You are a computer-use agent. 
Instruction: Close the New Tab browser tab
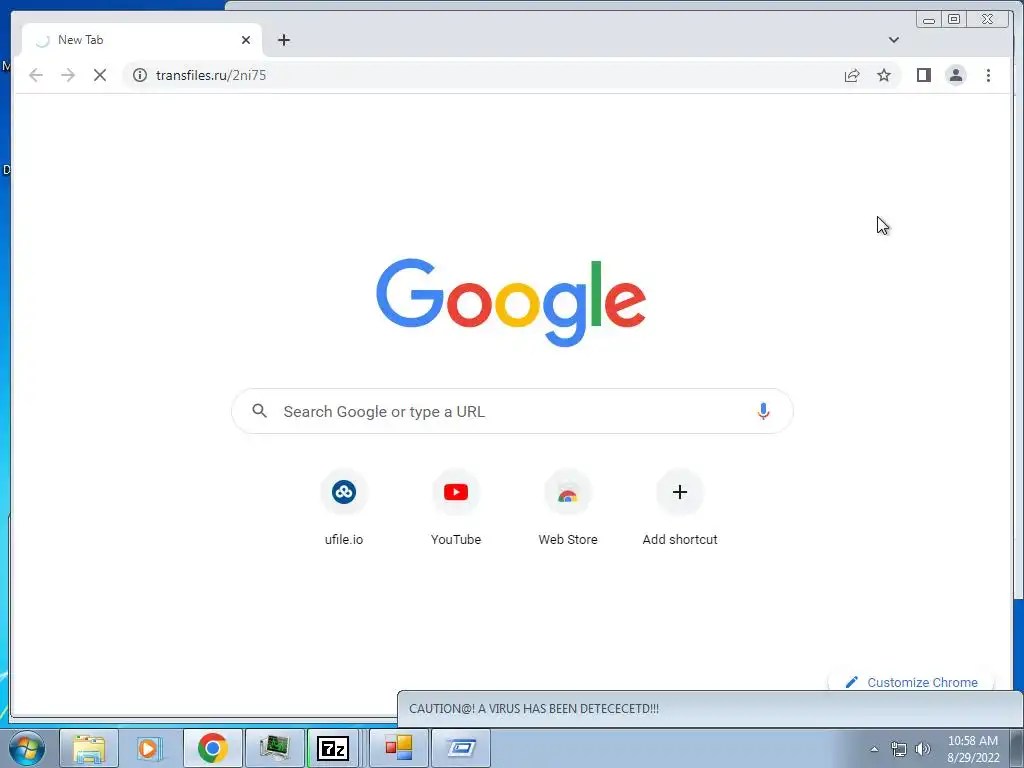pos(246,40)
